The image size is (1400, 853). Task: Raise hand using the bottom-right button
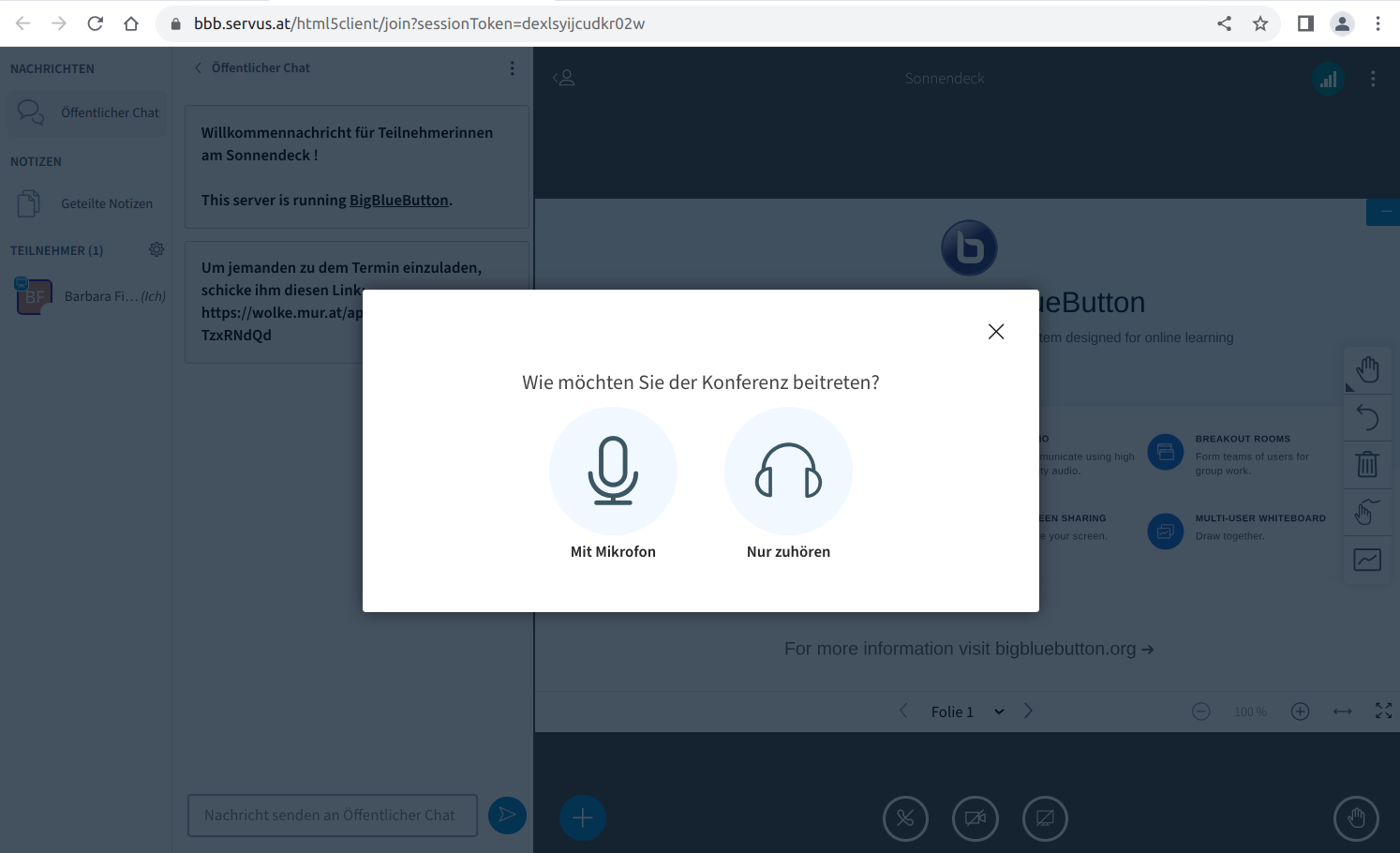pyautogui.click(x=1355, y=818)
